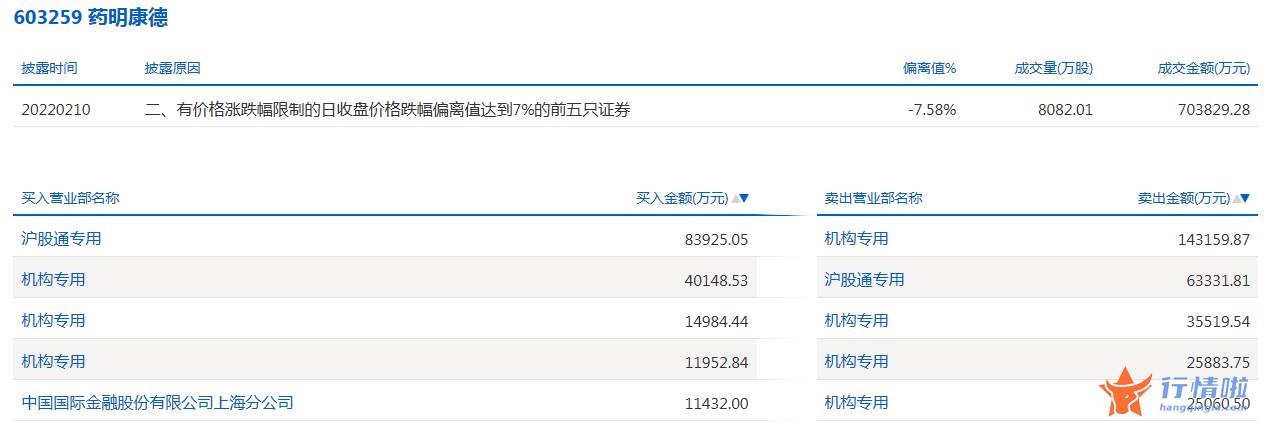The image size is (1264, 422).
Task: Open 机构专用 seller with 35519.54
Action: [856, 321]
